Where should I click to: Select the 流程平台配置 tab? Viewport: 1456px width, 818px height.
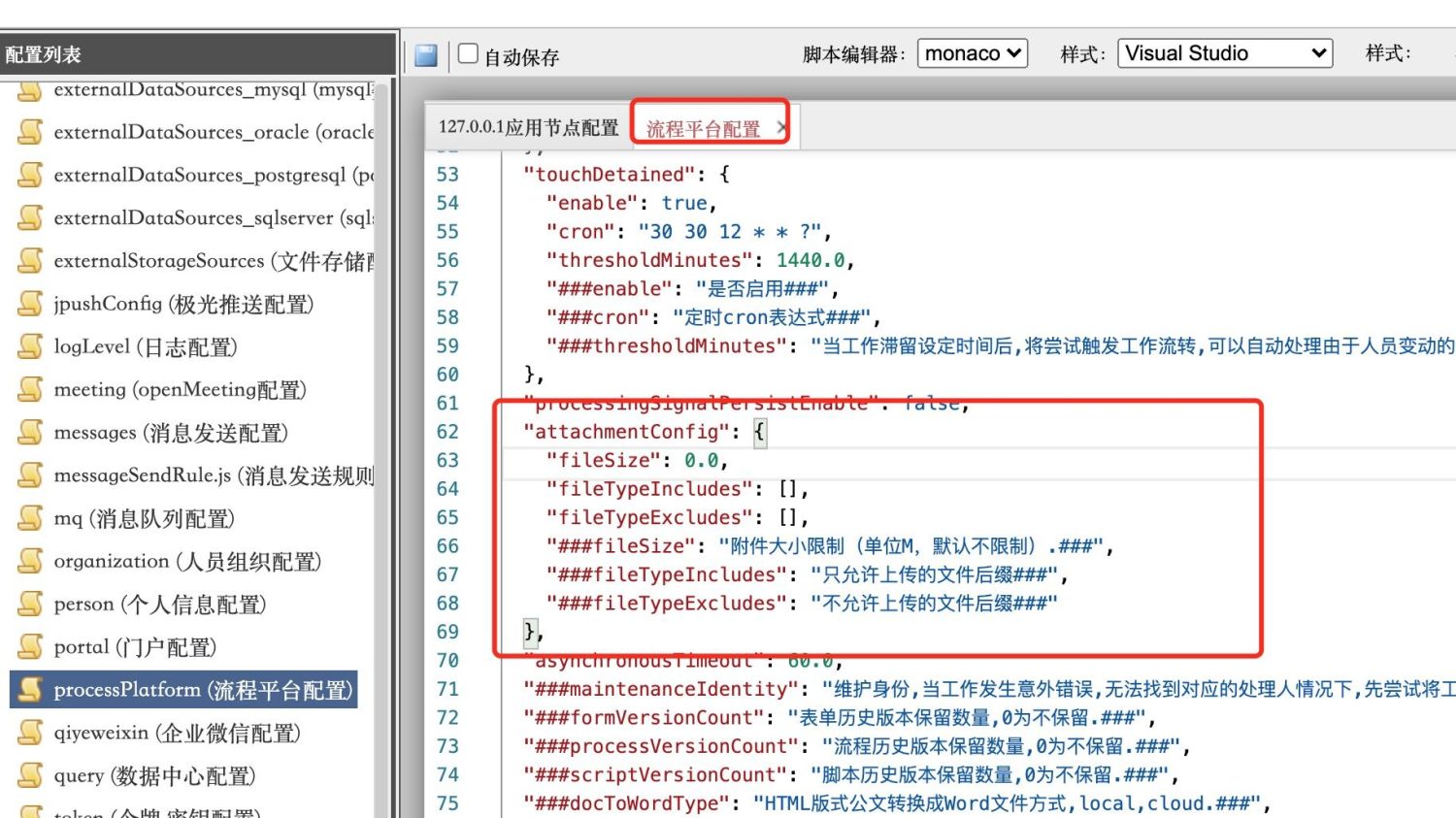tap(704, 128)
